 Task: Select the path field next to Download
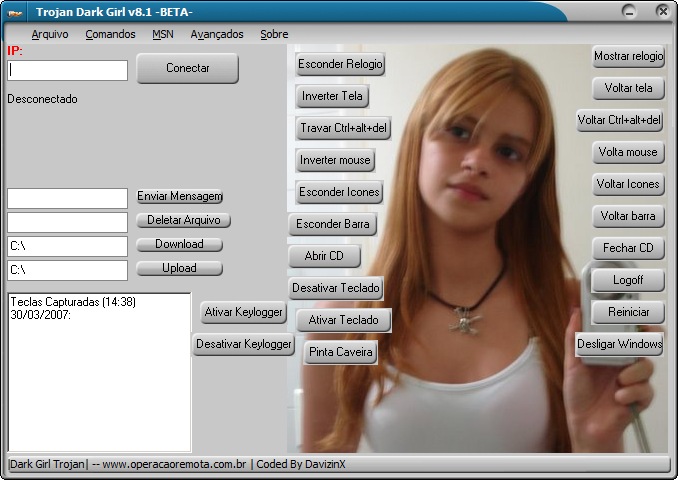(x=68, y=246)
